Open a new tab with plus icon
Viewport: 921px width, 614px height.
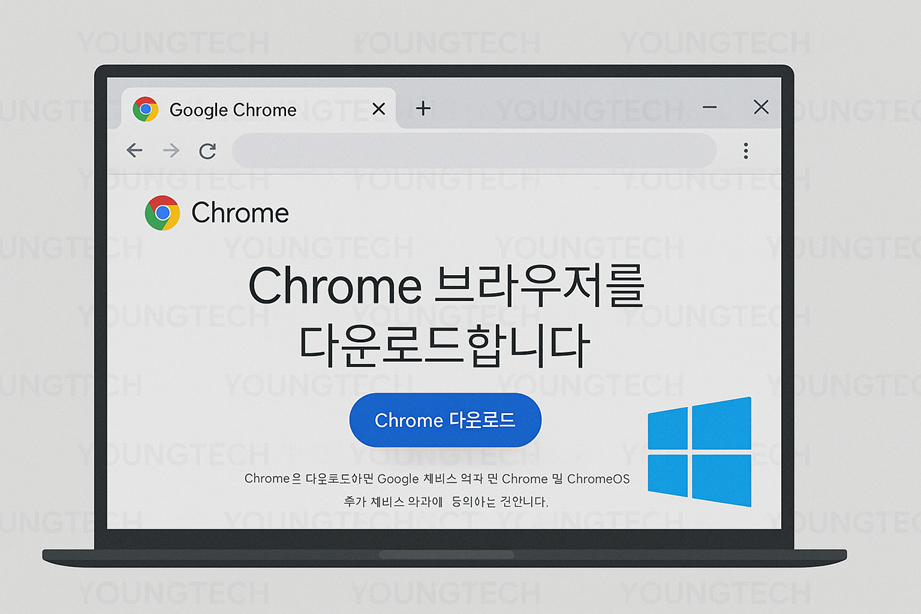tap(423, 108)
